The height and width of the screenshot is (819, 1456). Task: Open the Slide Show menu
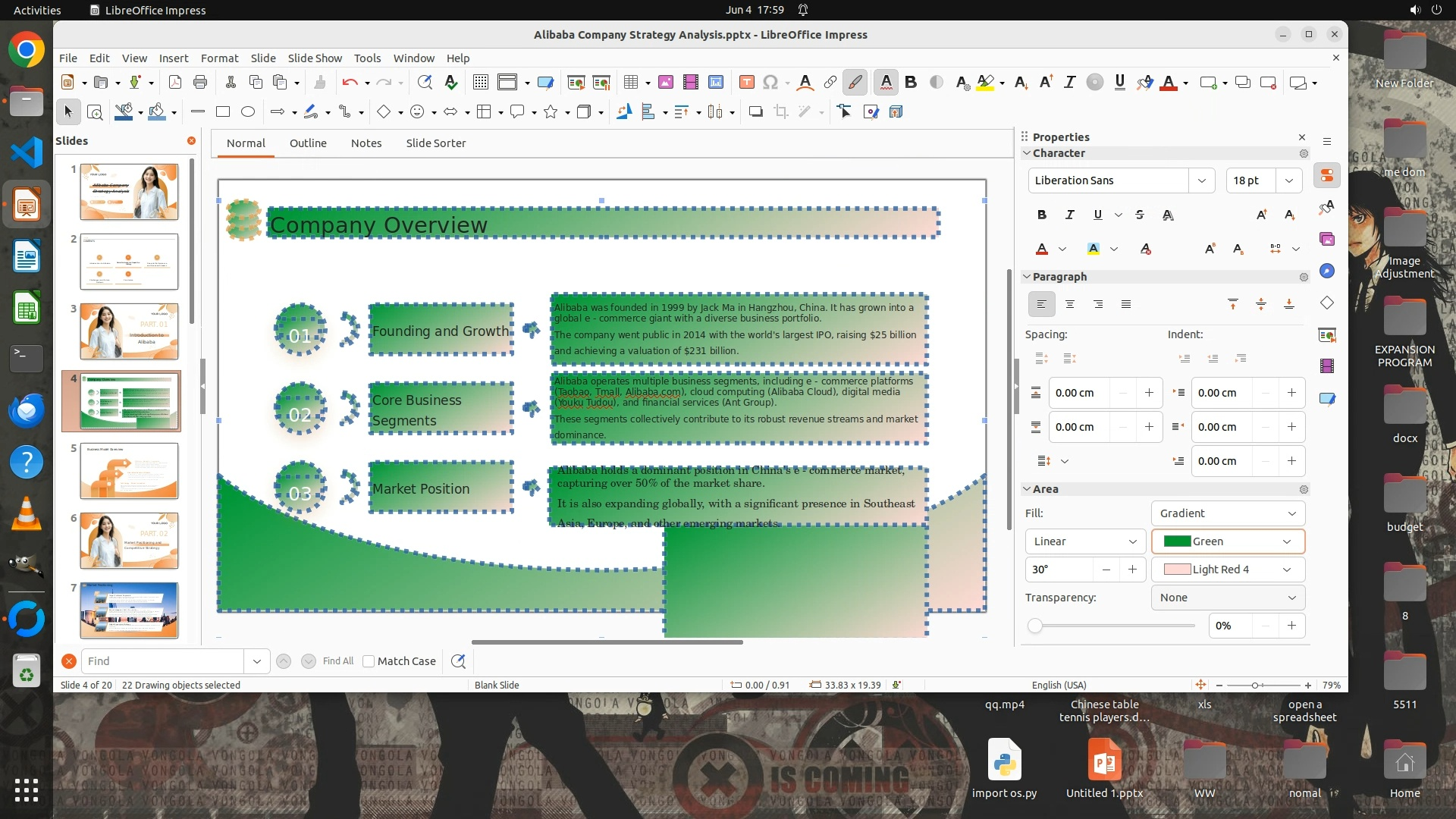click(x=315, y=58)
